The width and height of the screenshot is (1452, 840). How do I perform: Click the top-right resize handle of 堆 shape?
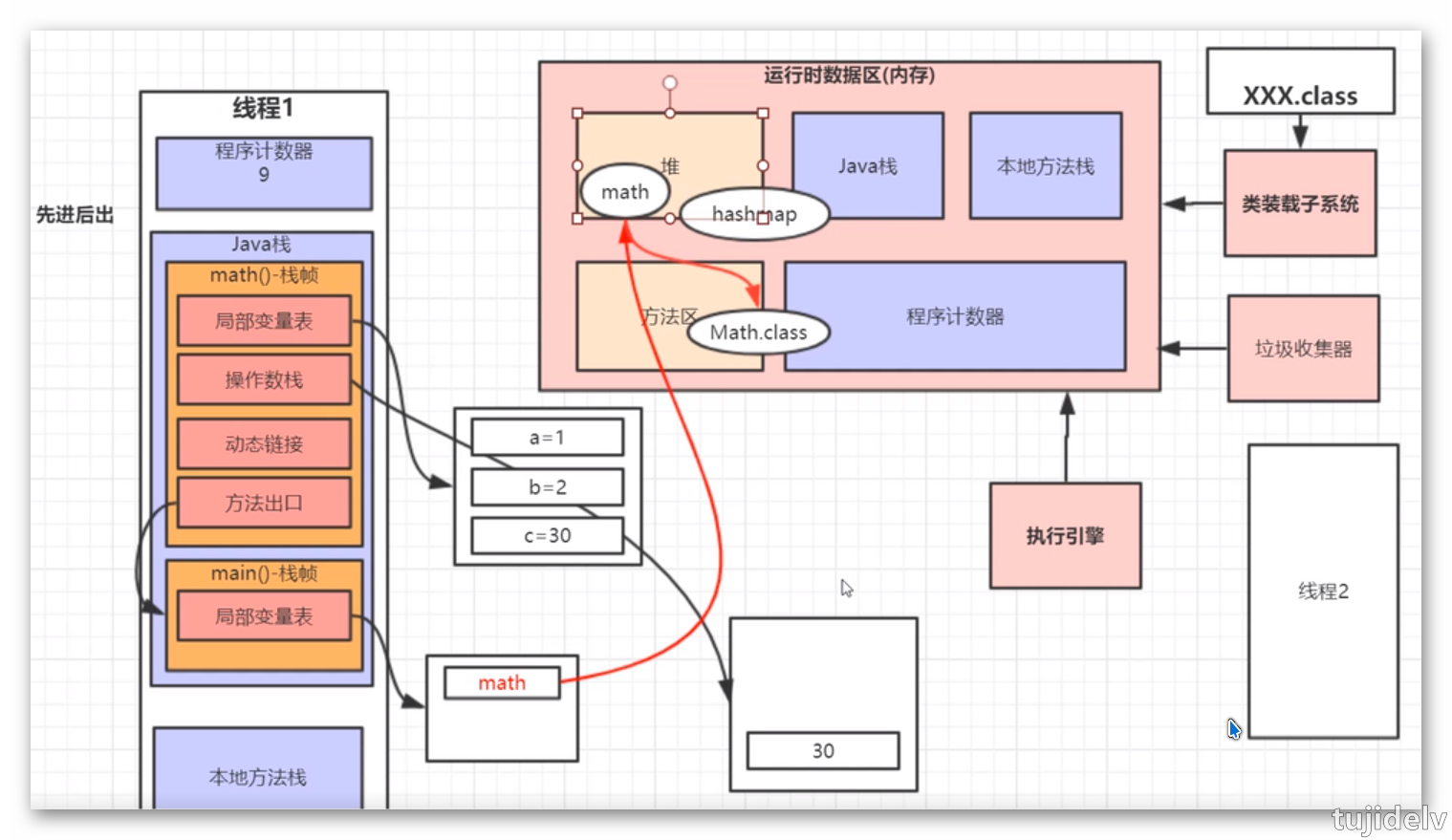763,114
